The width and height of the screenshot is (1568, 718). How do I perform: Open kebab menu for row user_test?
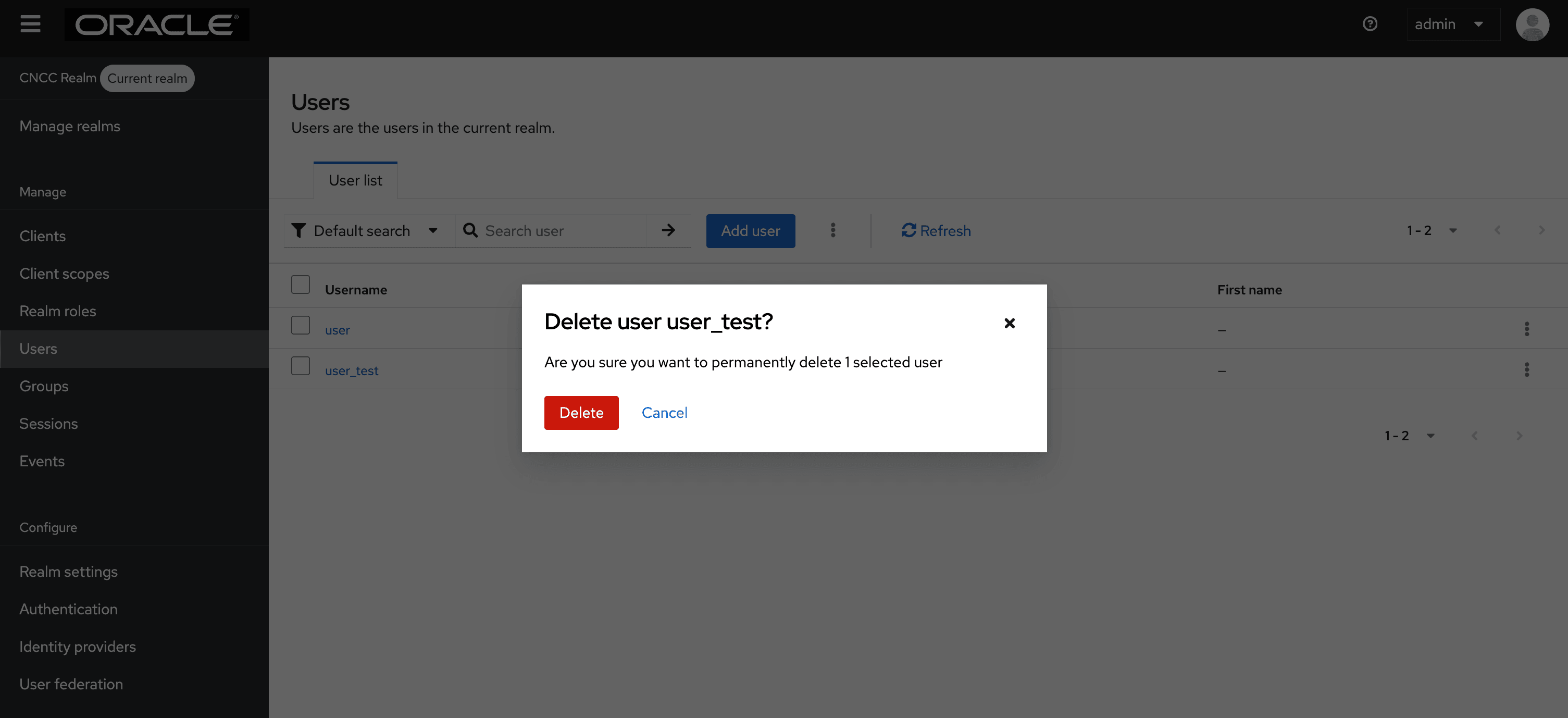pos(1526,369)
